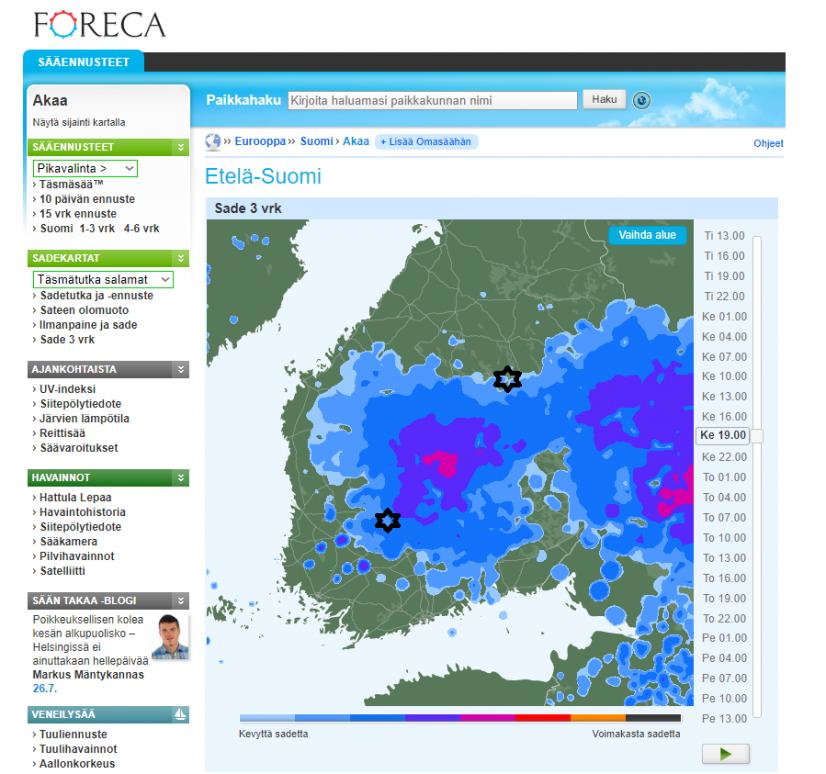The height and width of the screenshot is (774, 826).
Task: Click the Haku search button
Action: (x=604, y=100)
